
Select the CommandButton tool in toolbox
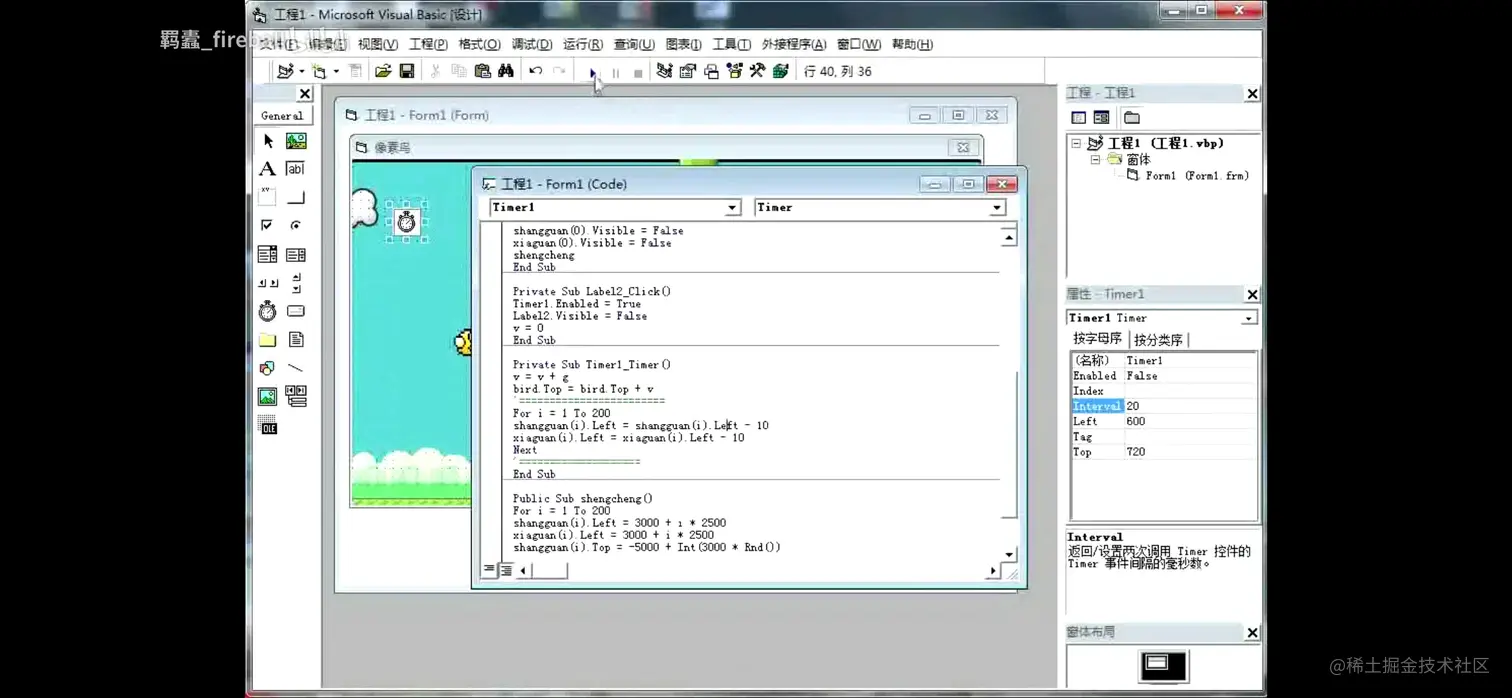point(296,197)
